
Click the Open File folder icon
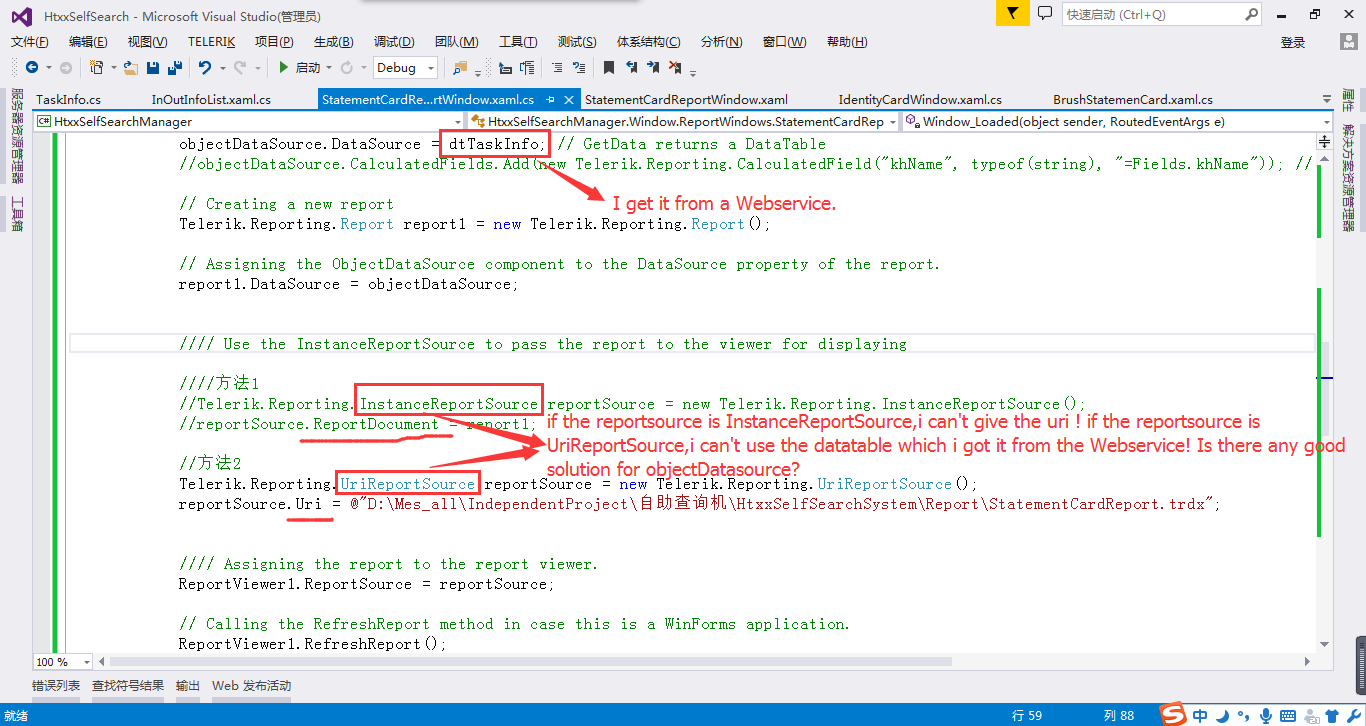point(130,68)
